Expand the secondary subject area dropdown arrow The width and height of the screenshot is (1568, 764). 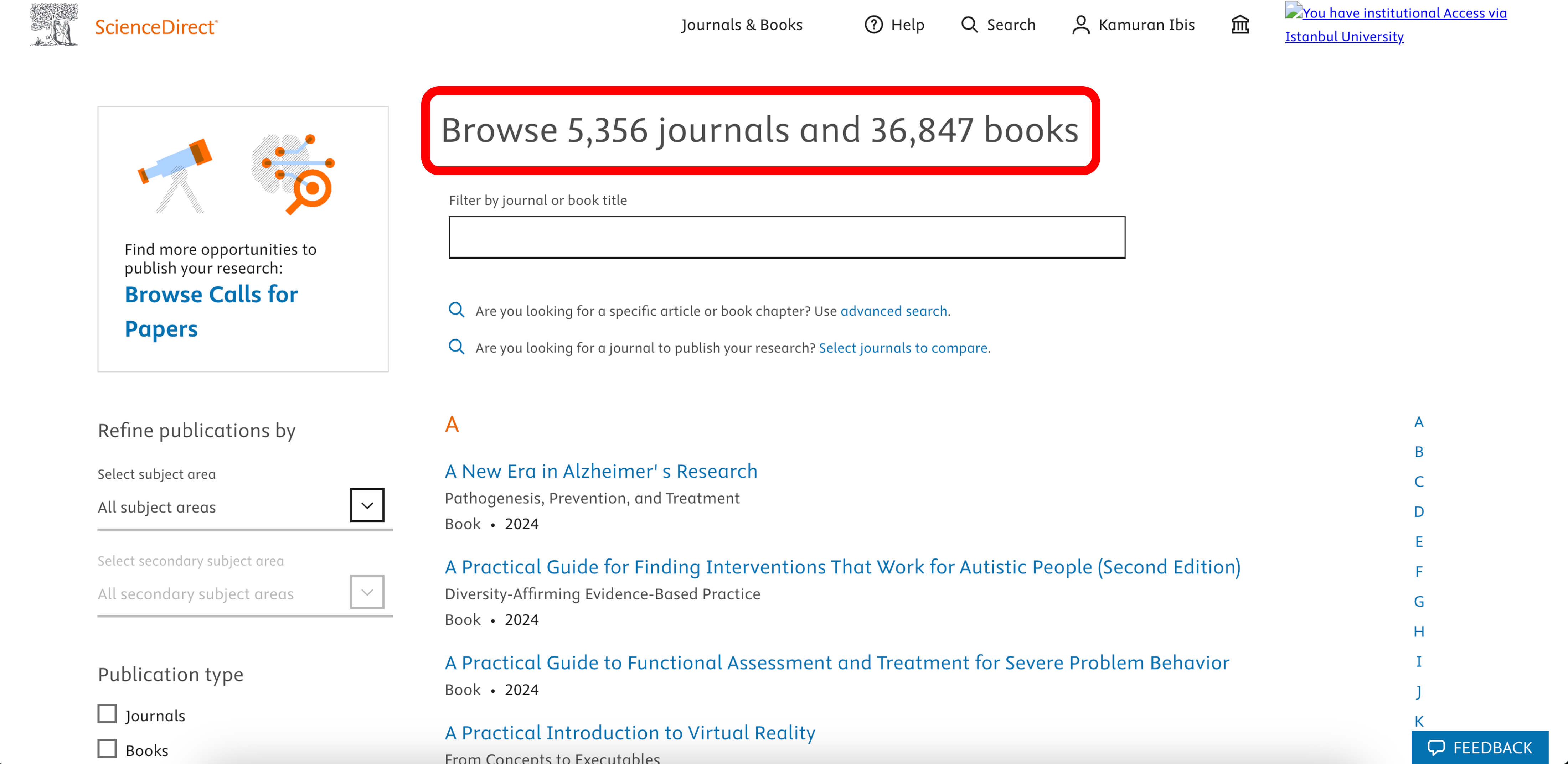point(367,592)
